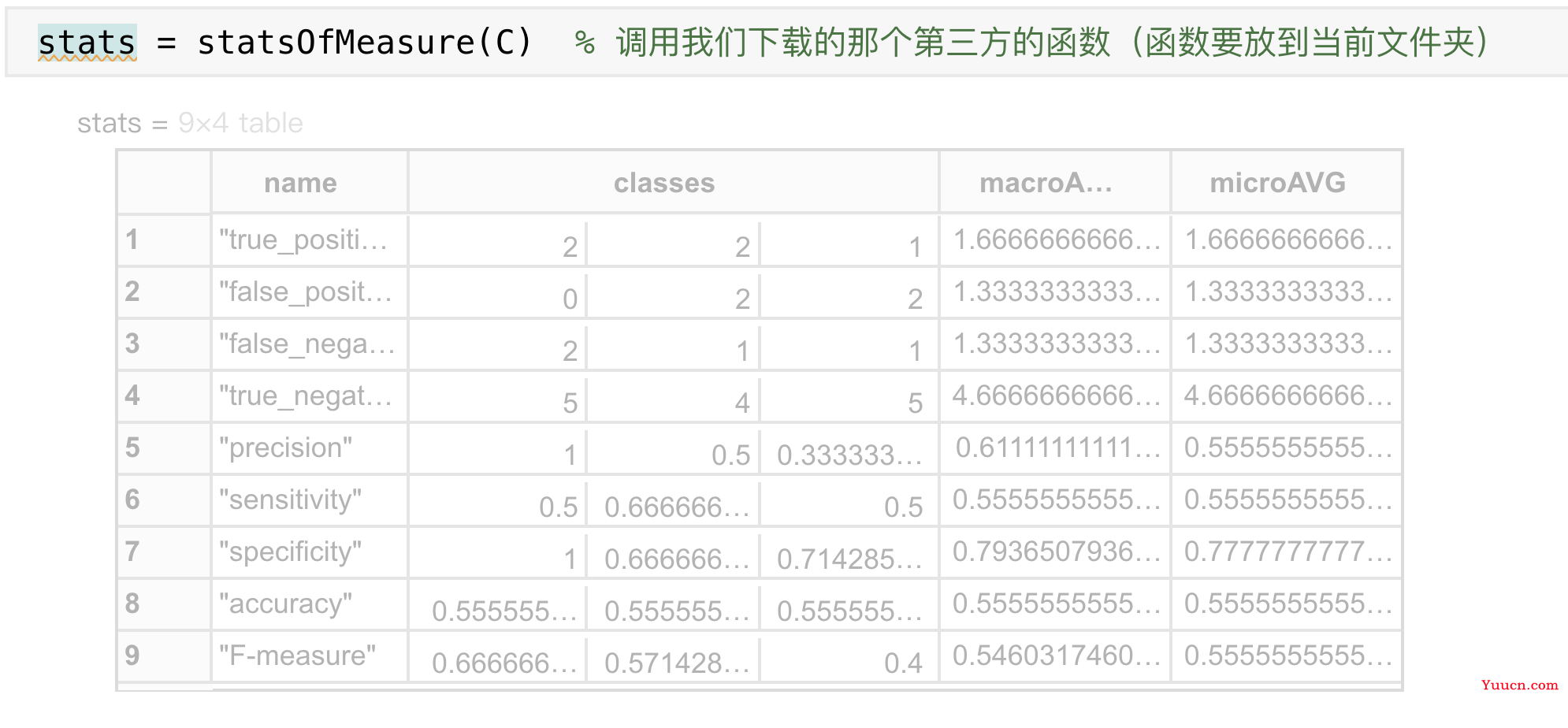Select the "true_negat..." name cell
Viewport: 1568px width, 728px height.
click(309, 396)
